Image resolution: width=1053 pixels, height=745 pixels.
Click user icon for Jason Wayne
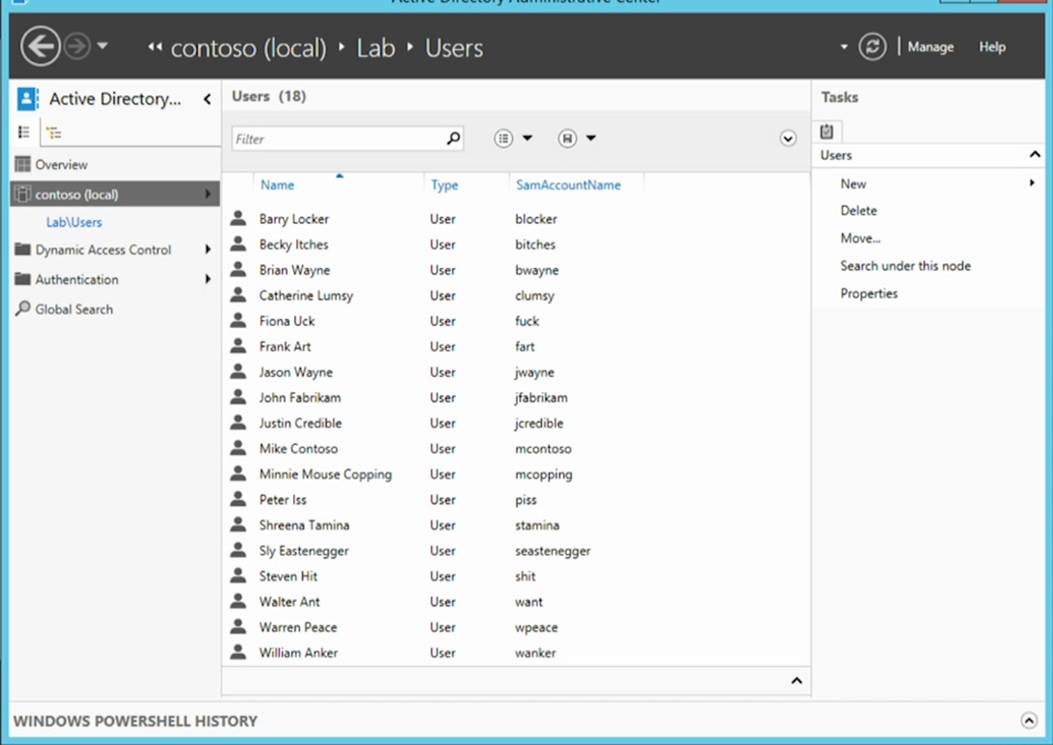click(238, 371)
